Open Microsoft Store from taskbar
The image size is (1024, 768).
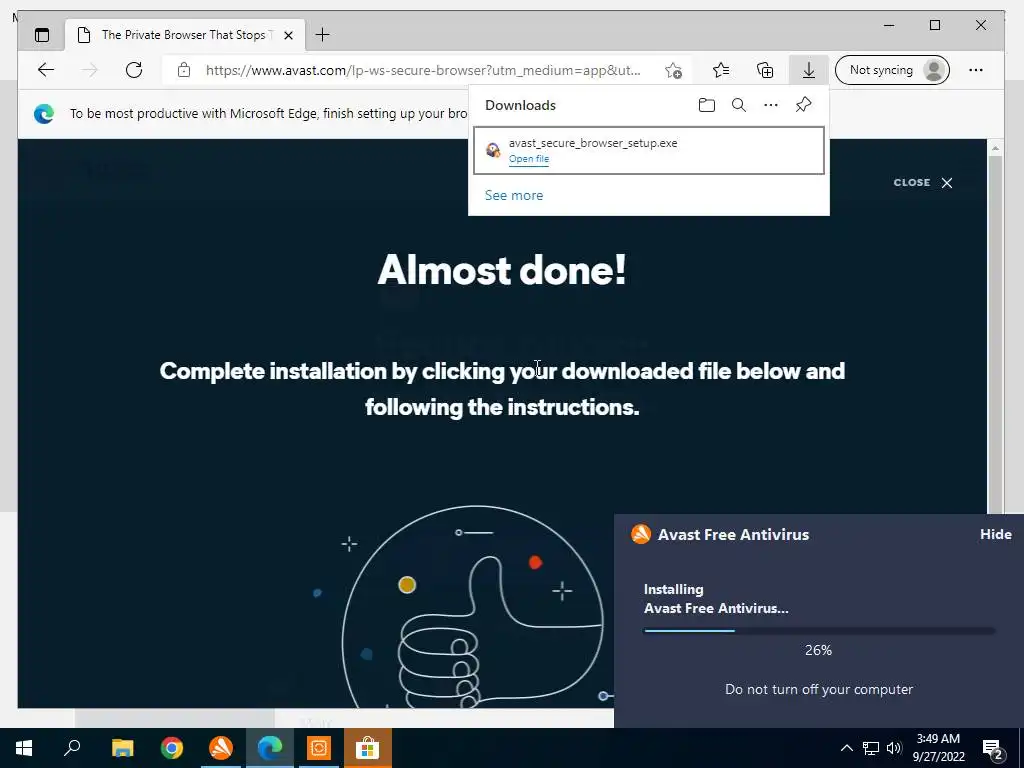368,748
